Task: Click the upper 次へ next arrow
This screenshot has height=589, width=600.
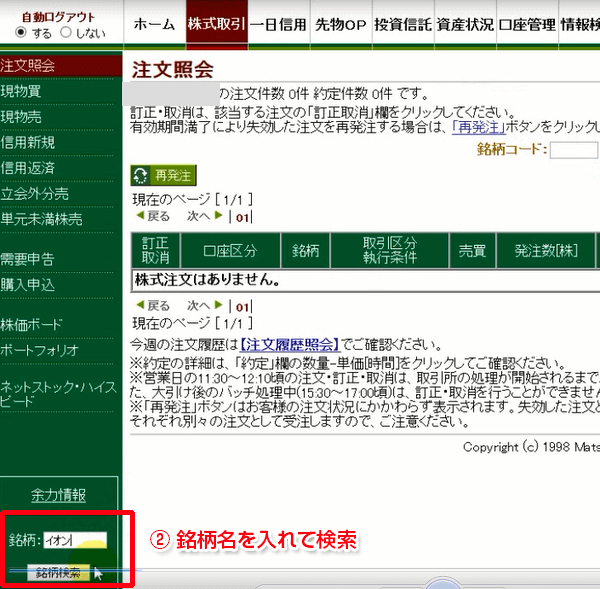Action: (x=205, y=216)
